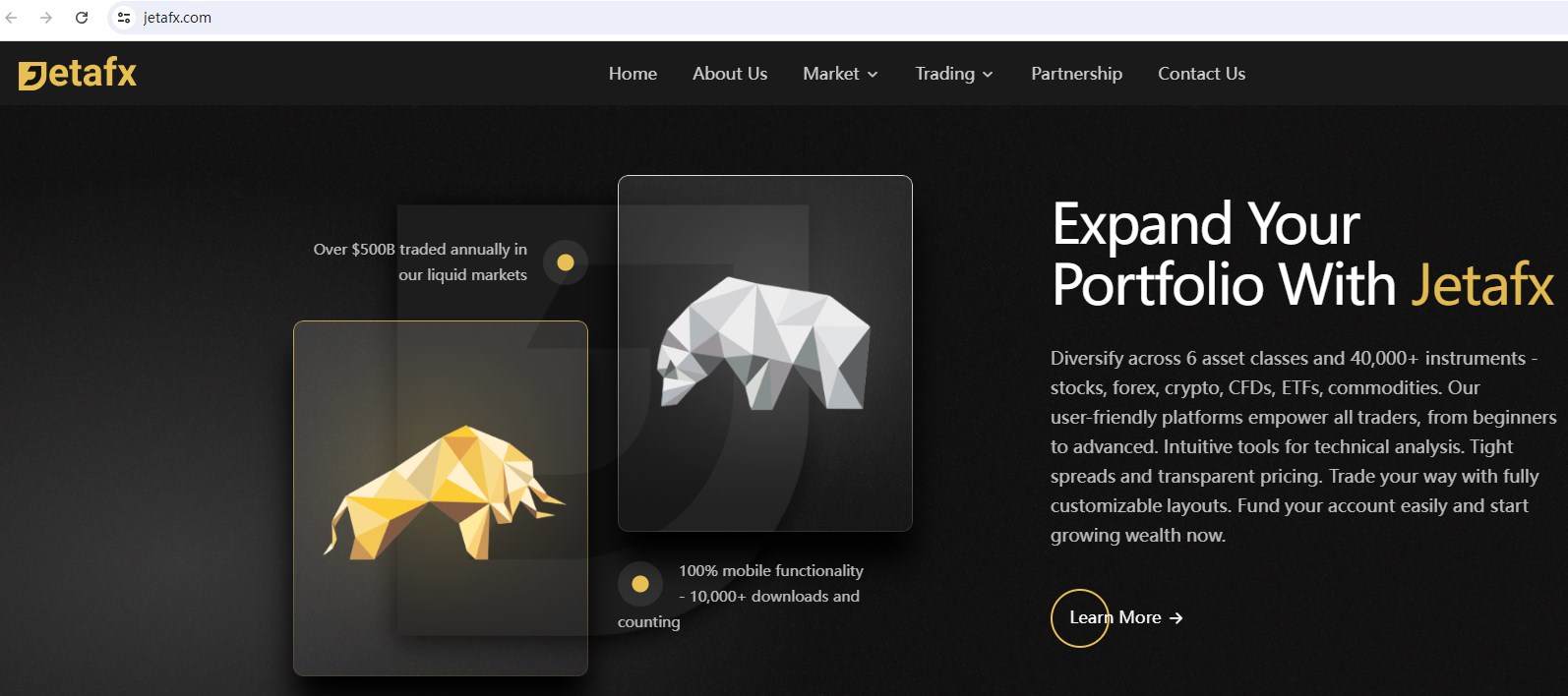Open the Home page

tap(633, 74)
